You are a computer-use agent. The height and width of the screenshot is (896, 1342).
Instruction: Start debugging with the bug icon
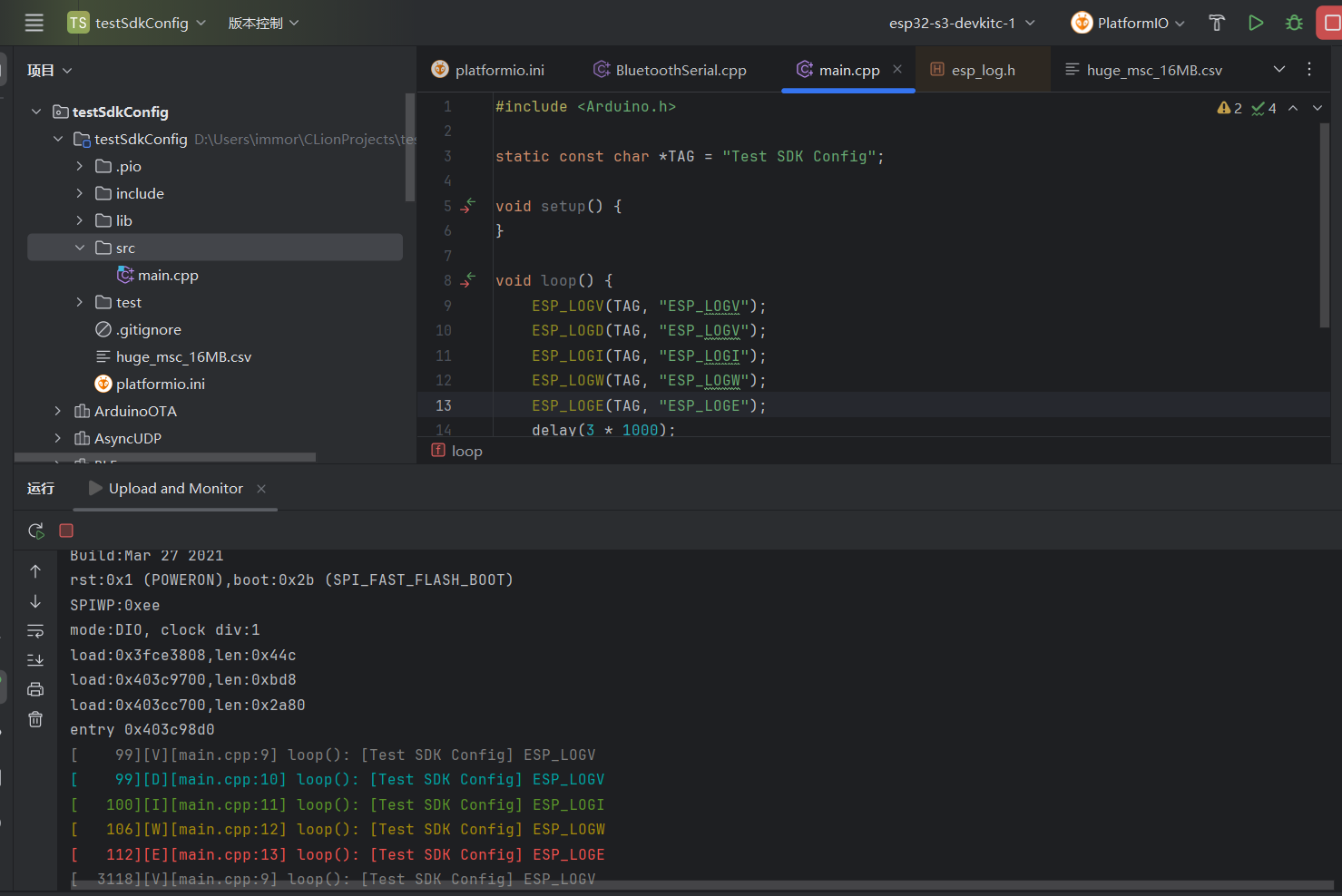pos(1295,23)
